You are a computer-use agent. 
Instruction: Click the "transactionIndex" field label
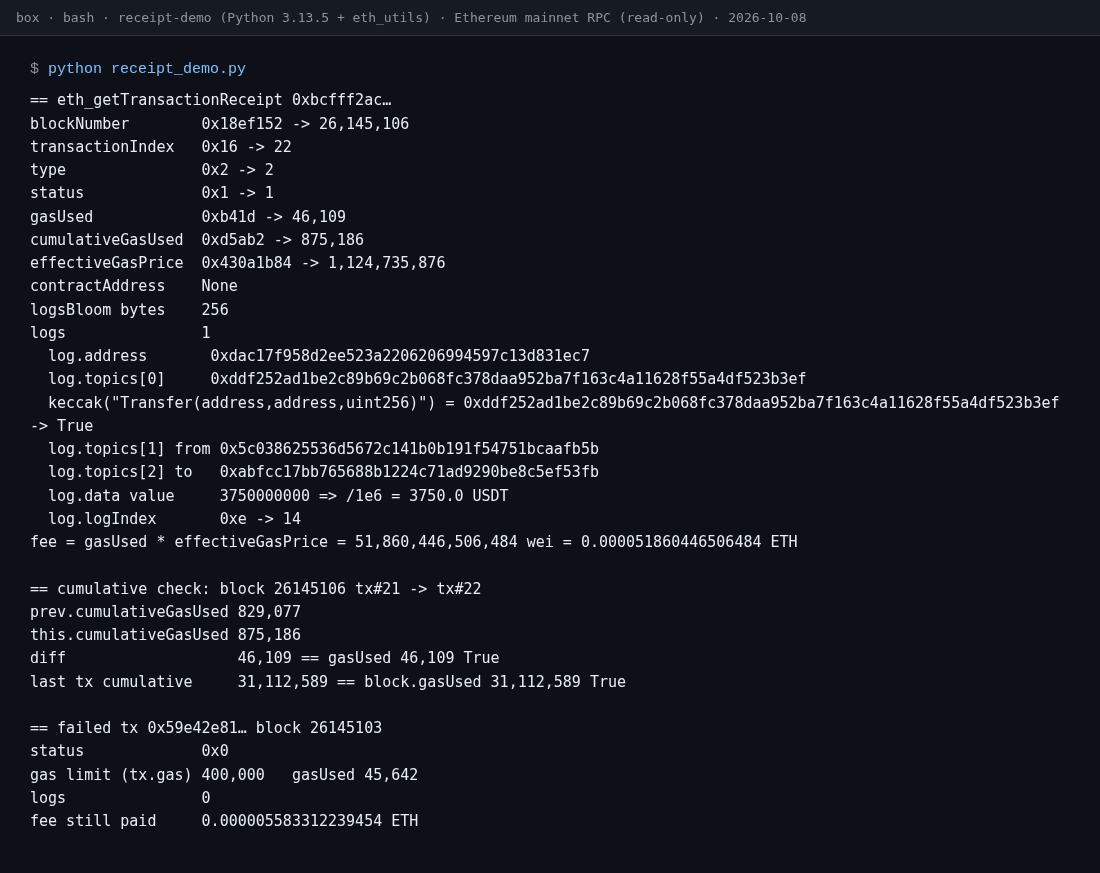point(102,147)
